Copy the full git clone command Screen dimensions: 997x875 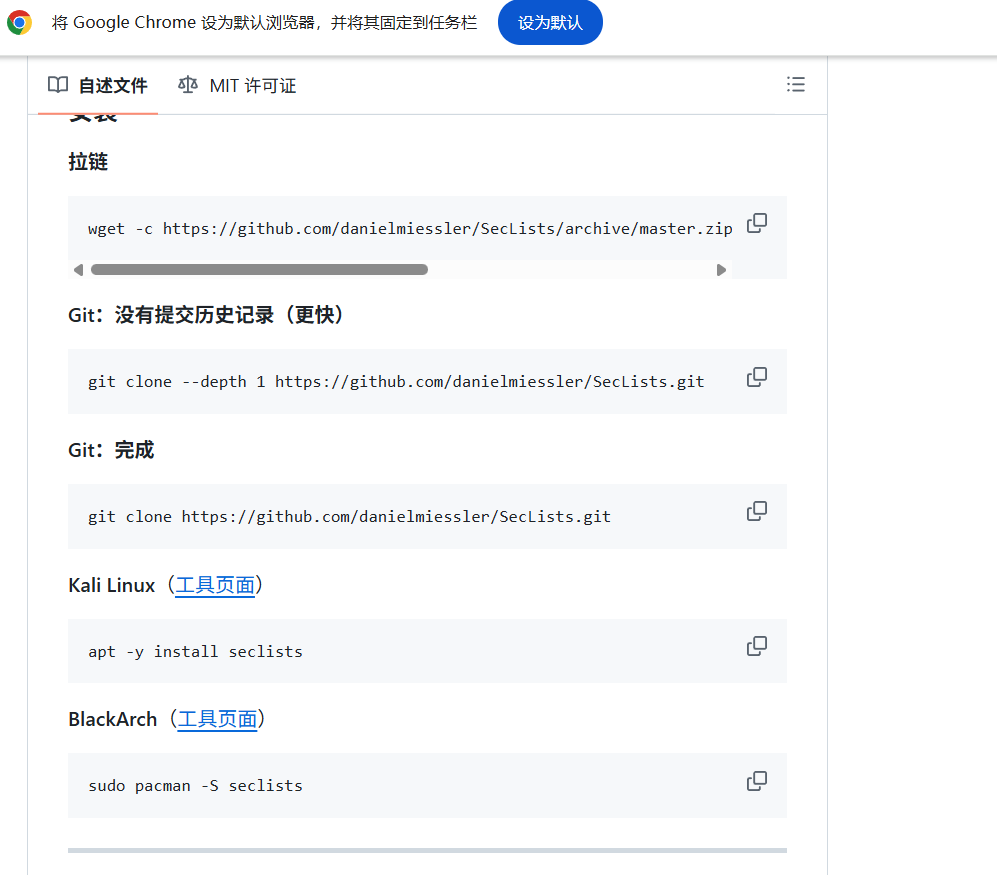click(757, 511)
